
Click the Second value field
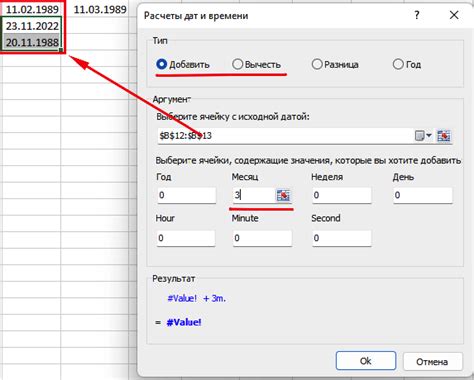341,238
